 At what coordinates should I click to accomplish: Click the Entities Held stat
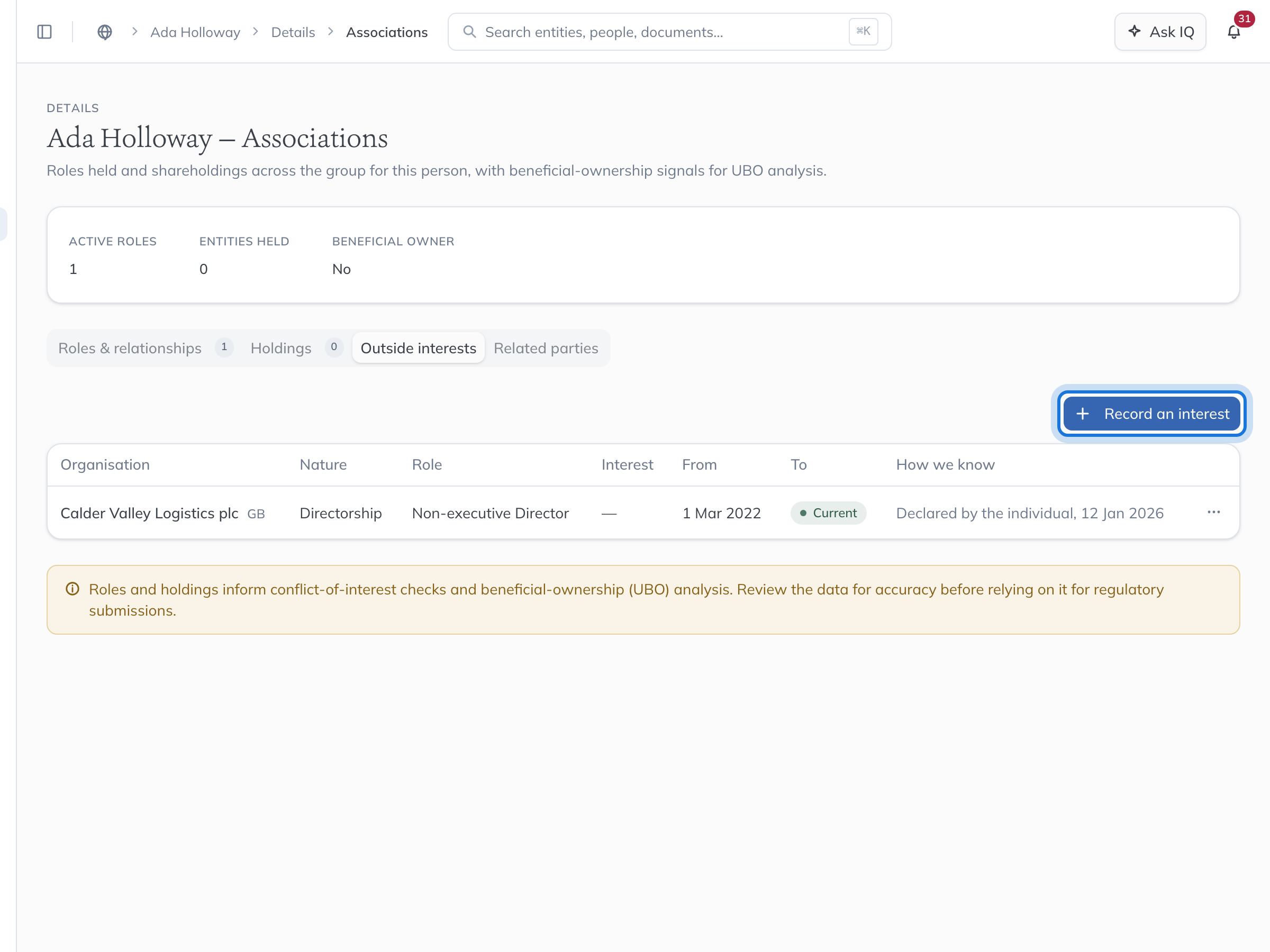tap(244, 255)
